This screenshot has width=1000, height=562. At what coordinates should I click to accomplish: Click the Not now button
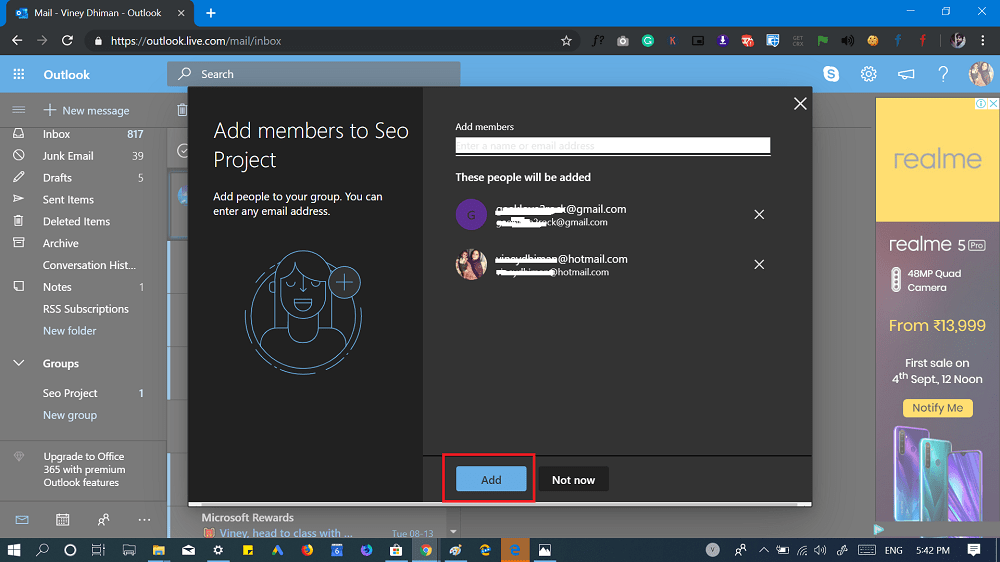(573, 480)
